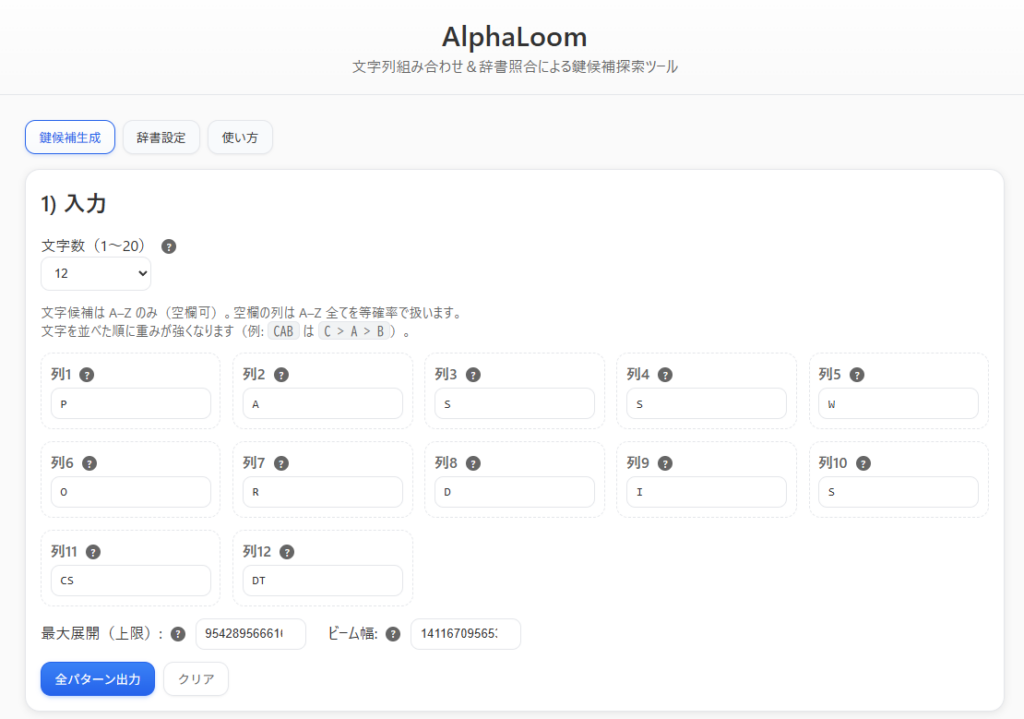Click the help icon beside 列3
This screenshot has height=719, width=1024.
click(473, 375)
